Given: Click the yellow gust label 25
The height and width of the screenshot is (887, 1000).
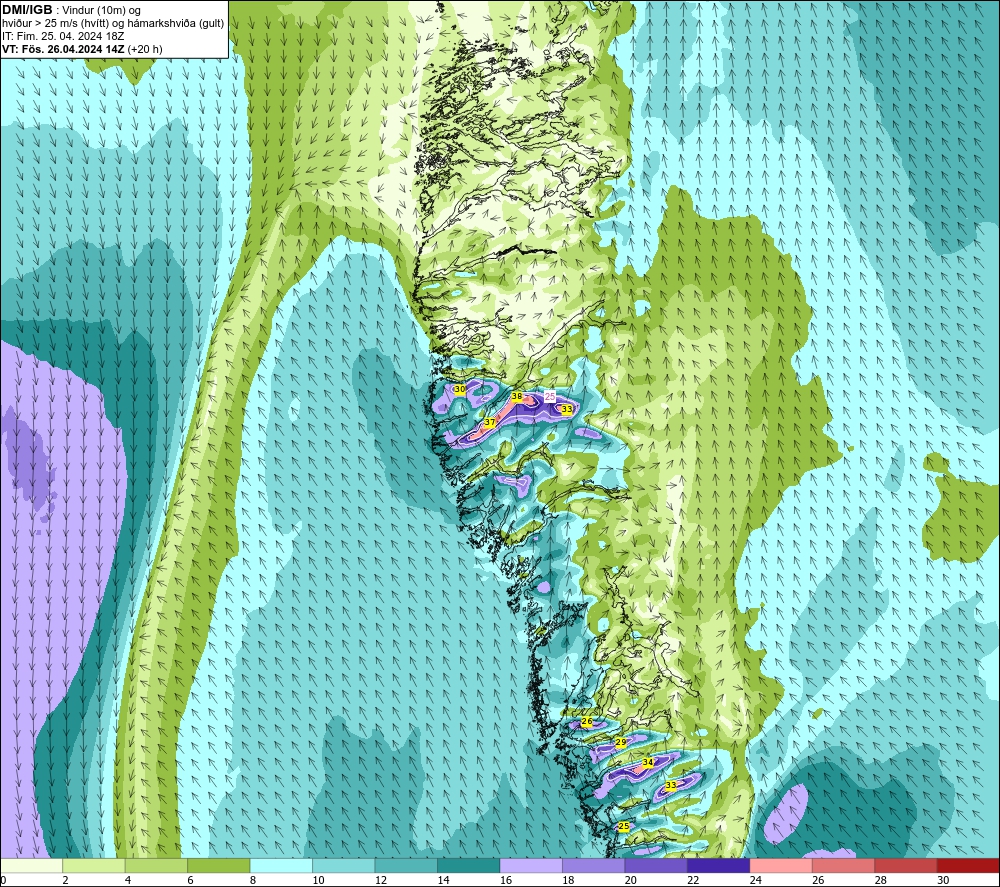Looking at the screenshot, I should [624, 826].
